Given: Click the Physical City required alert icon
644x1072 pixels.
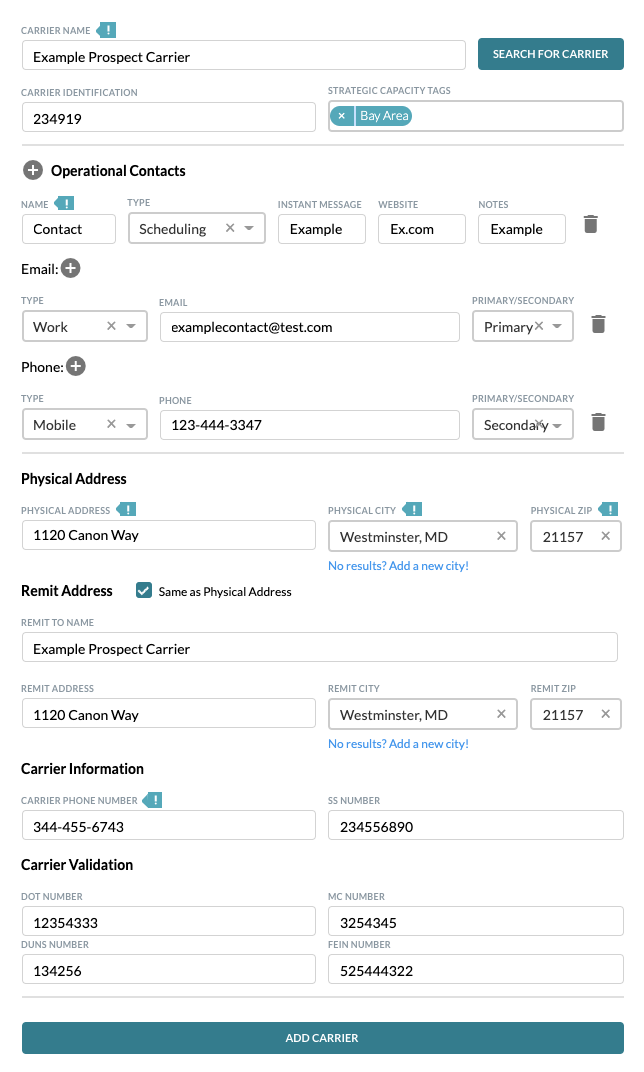Looking at the screenshot, I should (x=412, y=509).
